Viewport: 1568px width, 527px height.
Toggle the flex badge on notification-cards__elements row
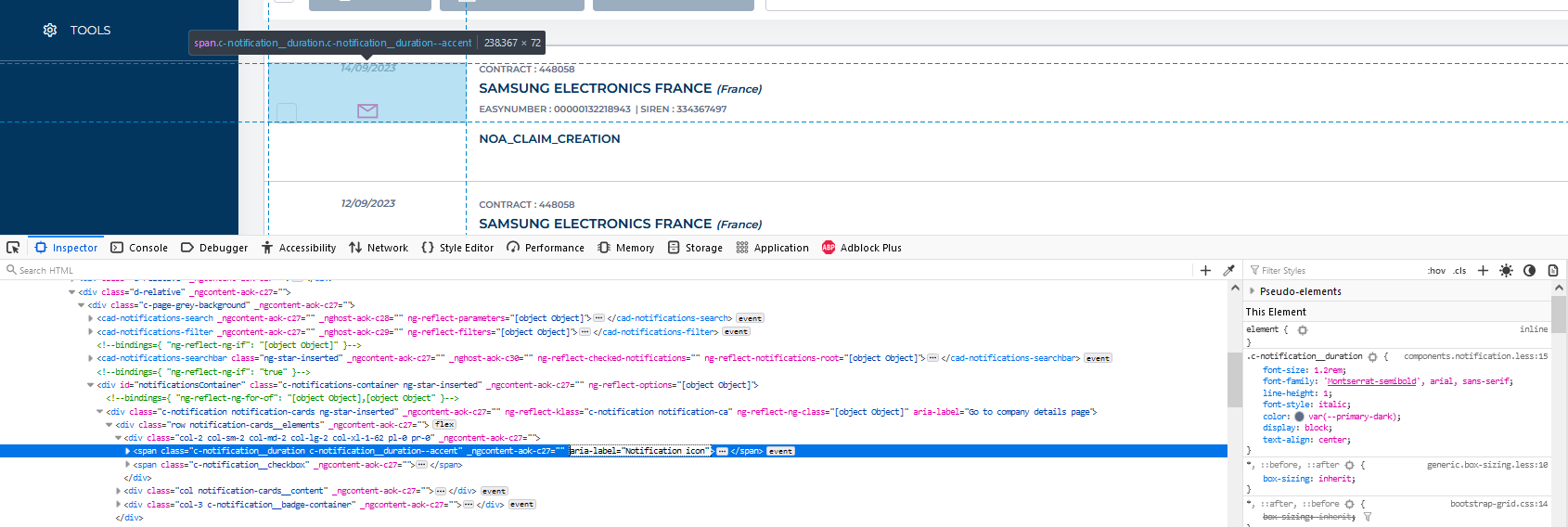444,424
